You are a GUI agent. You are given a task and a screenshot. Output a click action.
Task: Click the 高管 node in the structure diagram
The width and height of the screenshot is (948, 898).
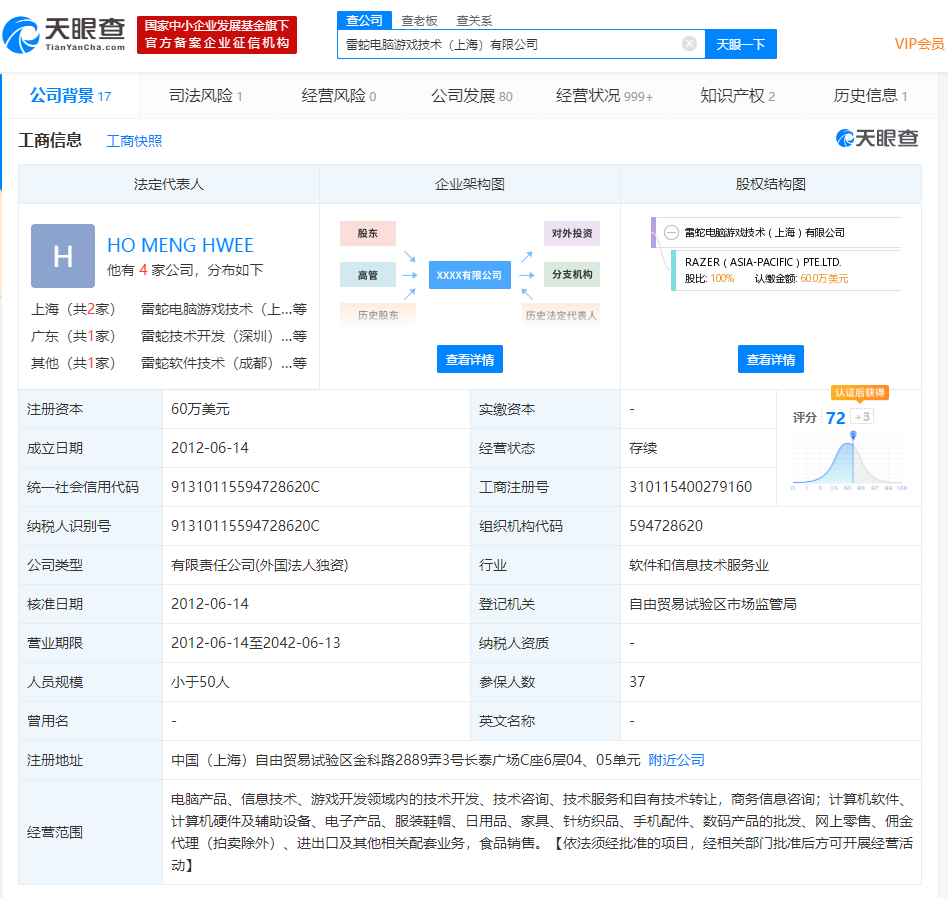(368, 274)
